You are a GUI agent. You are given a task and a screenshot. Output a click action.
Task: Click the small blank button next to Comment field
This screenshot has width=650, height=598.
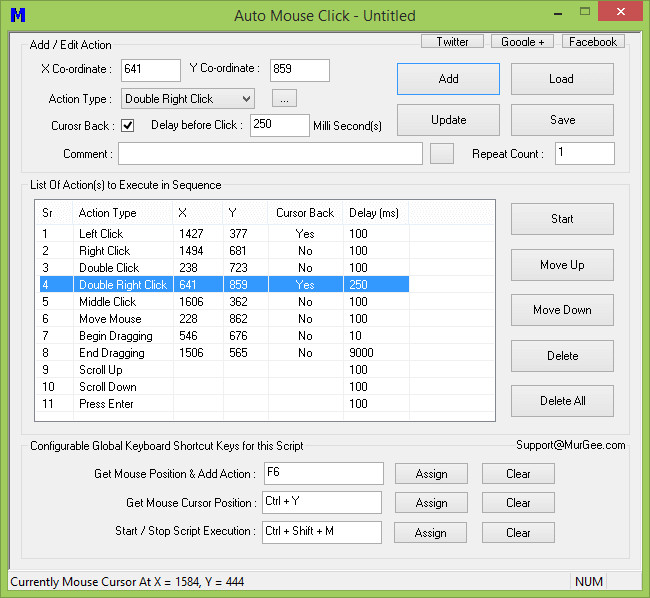(441, 153)
